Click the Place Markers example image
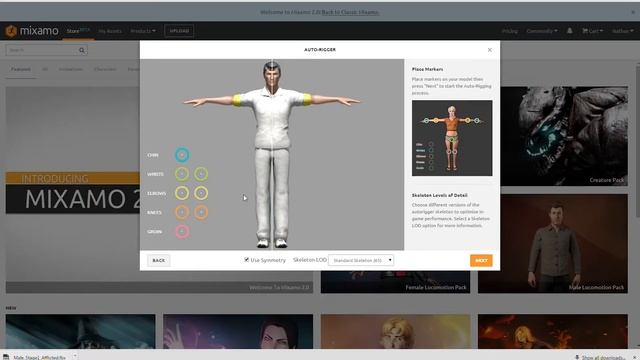The image size is (640, 360). click(452, 138)
